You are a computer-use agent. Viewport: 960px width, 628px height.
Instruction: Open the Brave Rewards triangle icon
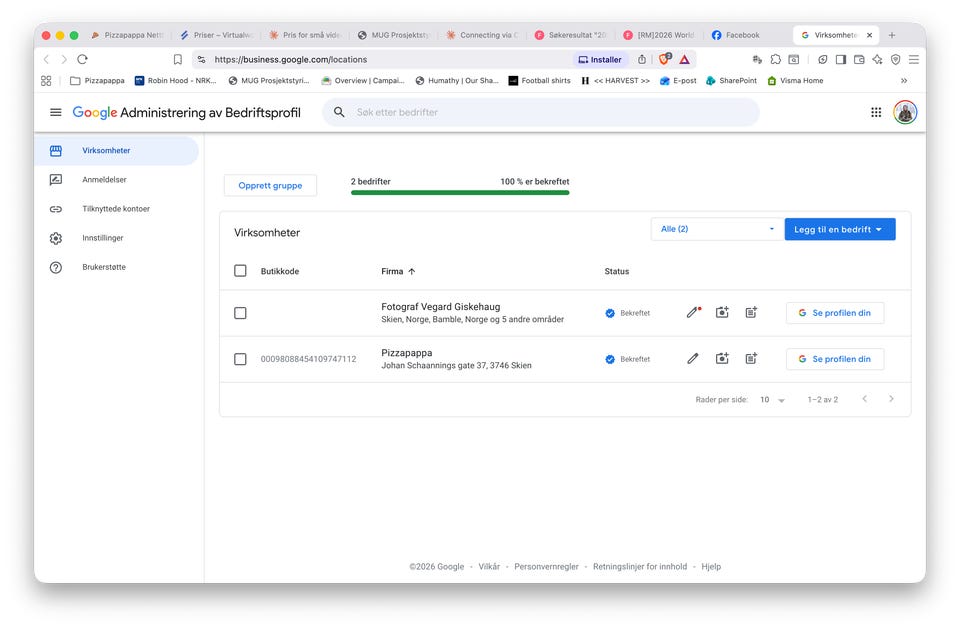684,59
